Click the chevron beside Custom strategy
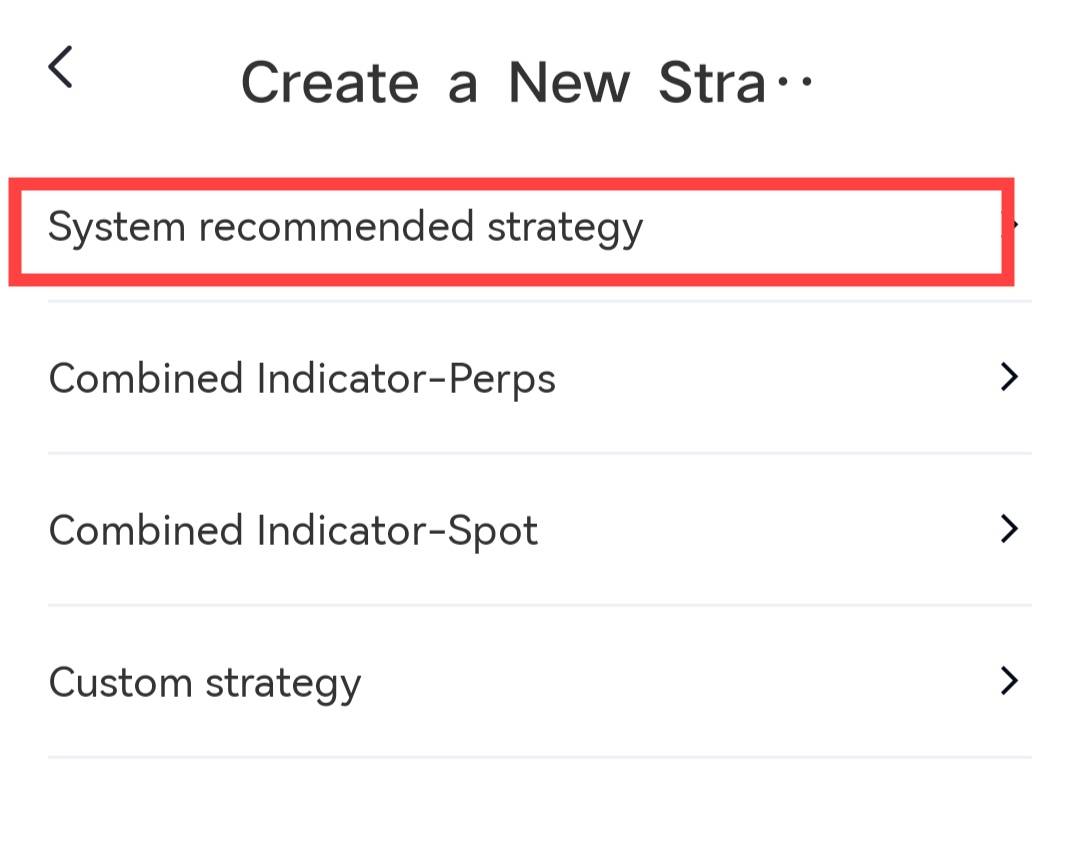 tap(1009, 681)
